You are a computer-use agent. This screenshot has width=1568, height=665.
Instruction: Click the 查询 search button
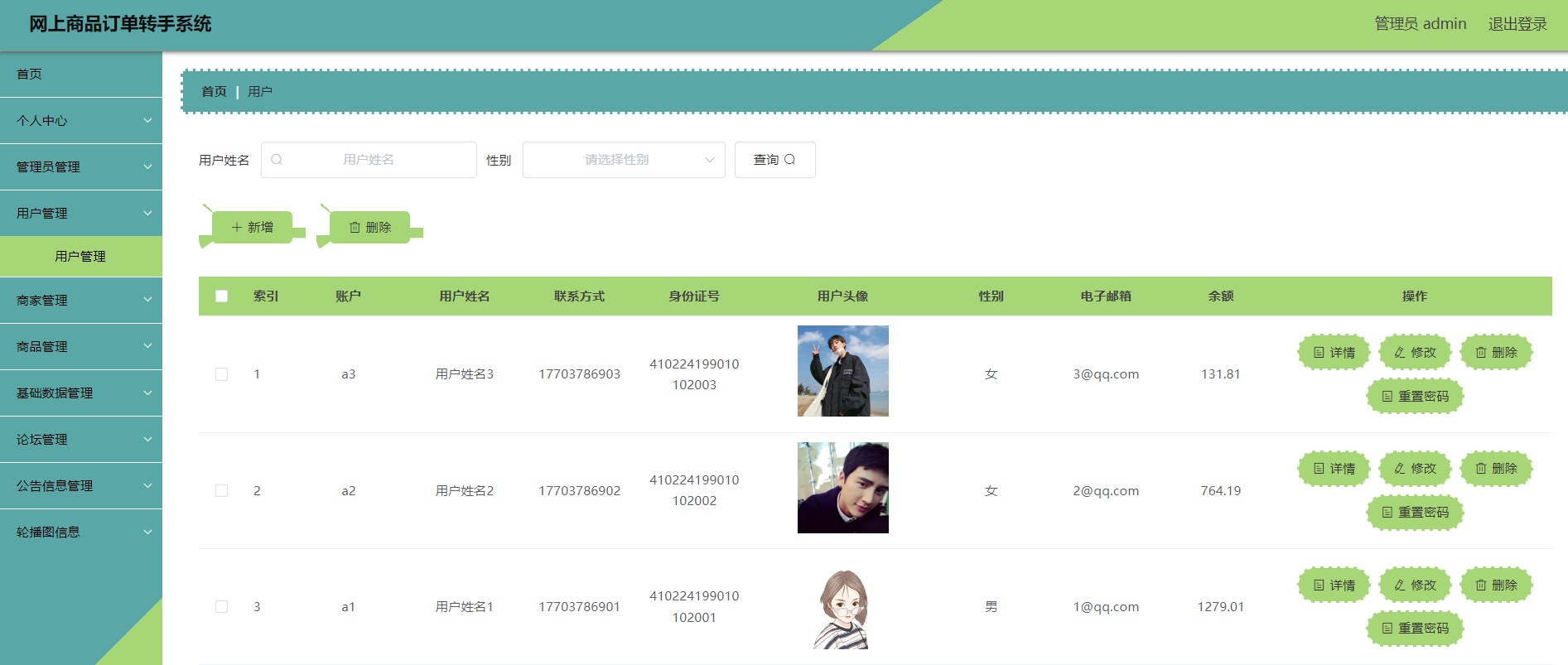774,160
